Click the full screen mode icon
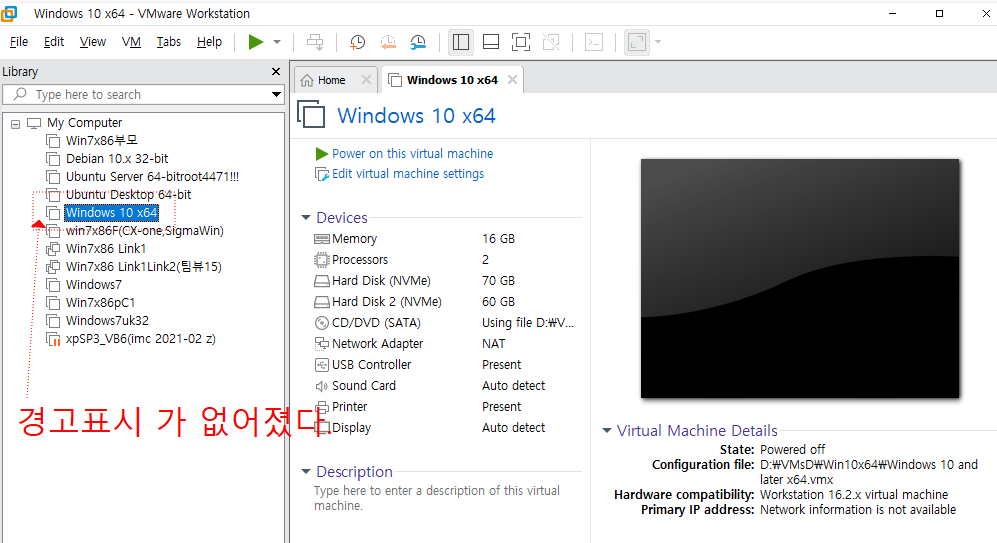The width and height of the screenshot is (997, 543). pyautogui.click(x=521, y=42)
